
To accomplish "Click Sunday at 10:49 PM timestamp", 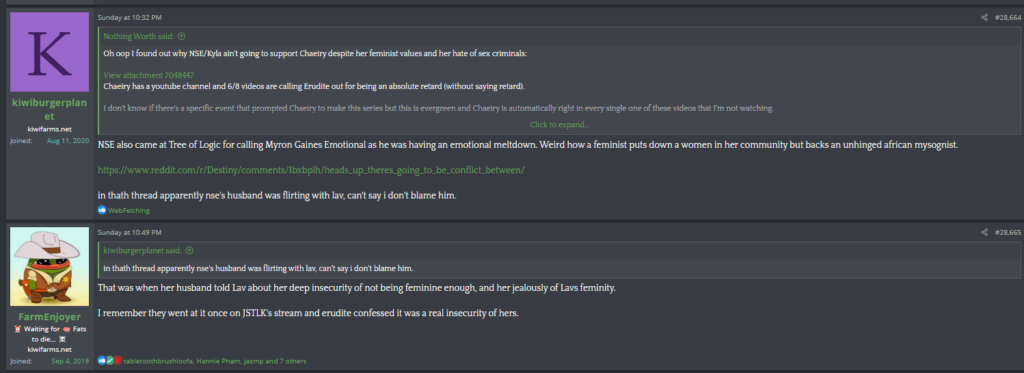I will click(129, 232).
